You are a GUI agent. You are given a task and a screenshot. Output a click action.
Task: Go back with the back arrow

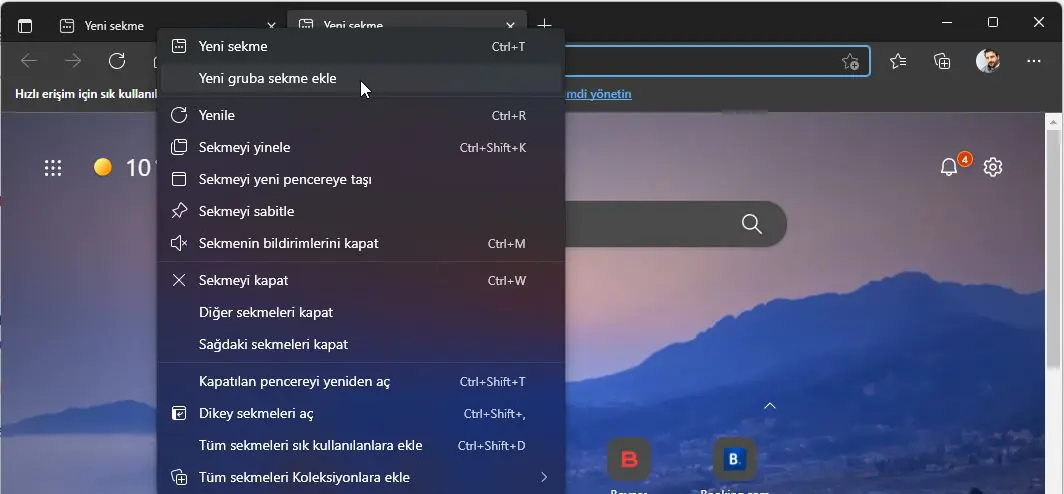(28, 62)
